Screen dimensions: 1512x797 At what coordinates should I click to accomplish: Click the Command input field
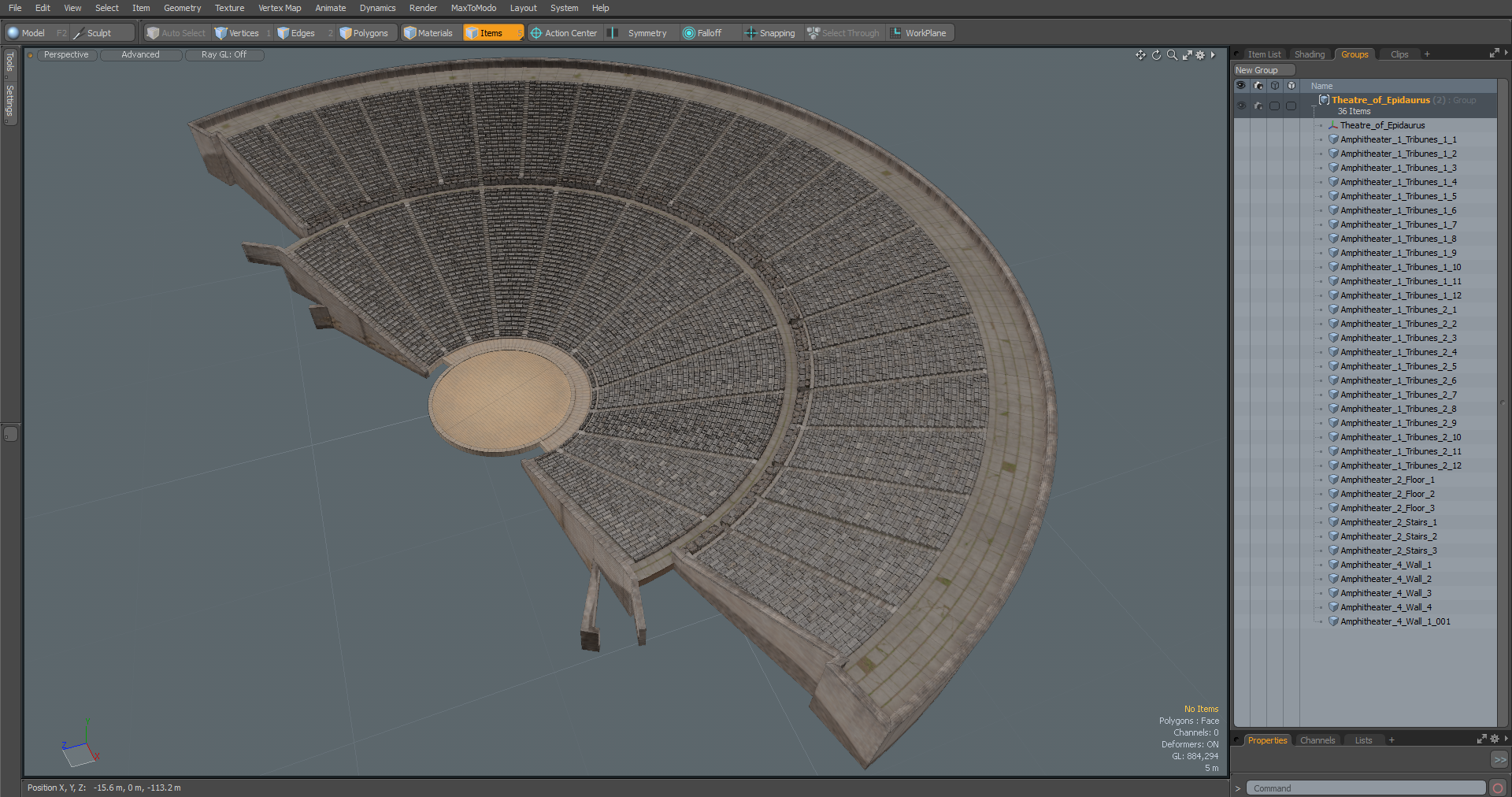click(x=1366, y=788)
